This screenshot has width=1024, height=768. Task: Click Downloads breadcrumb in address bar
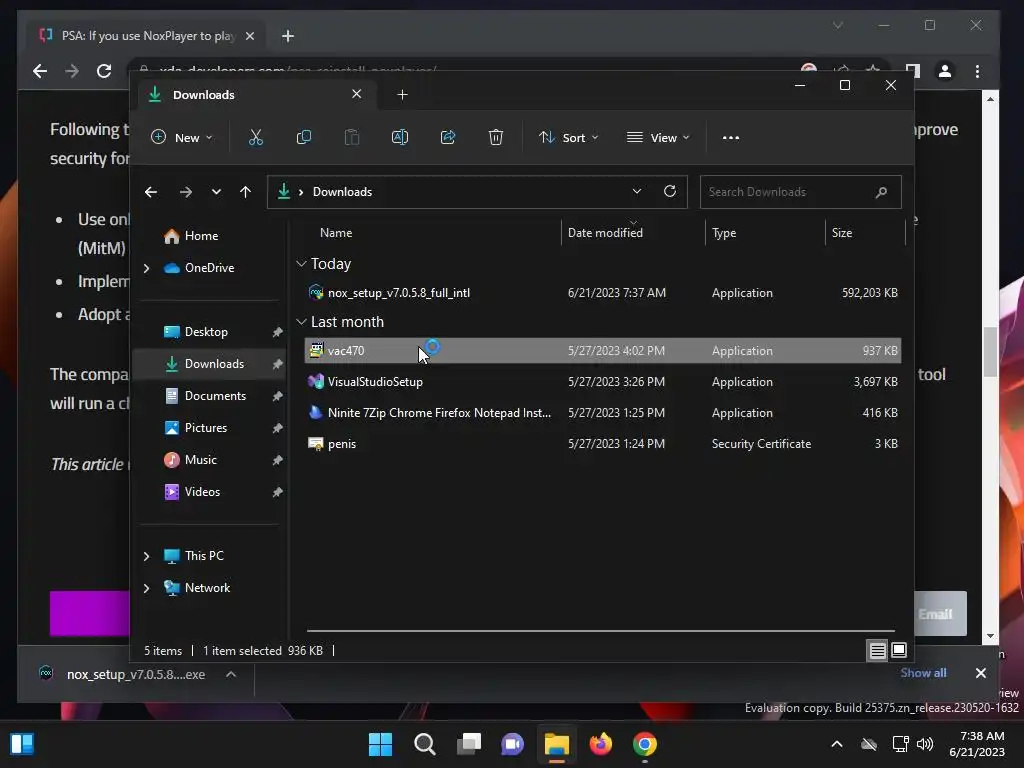342,192
